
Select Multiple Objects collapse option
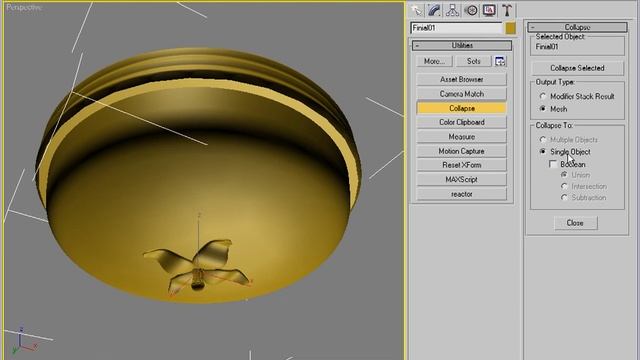click(569, 140)
